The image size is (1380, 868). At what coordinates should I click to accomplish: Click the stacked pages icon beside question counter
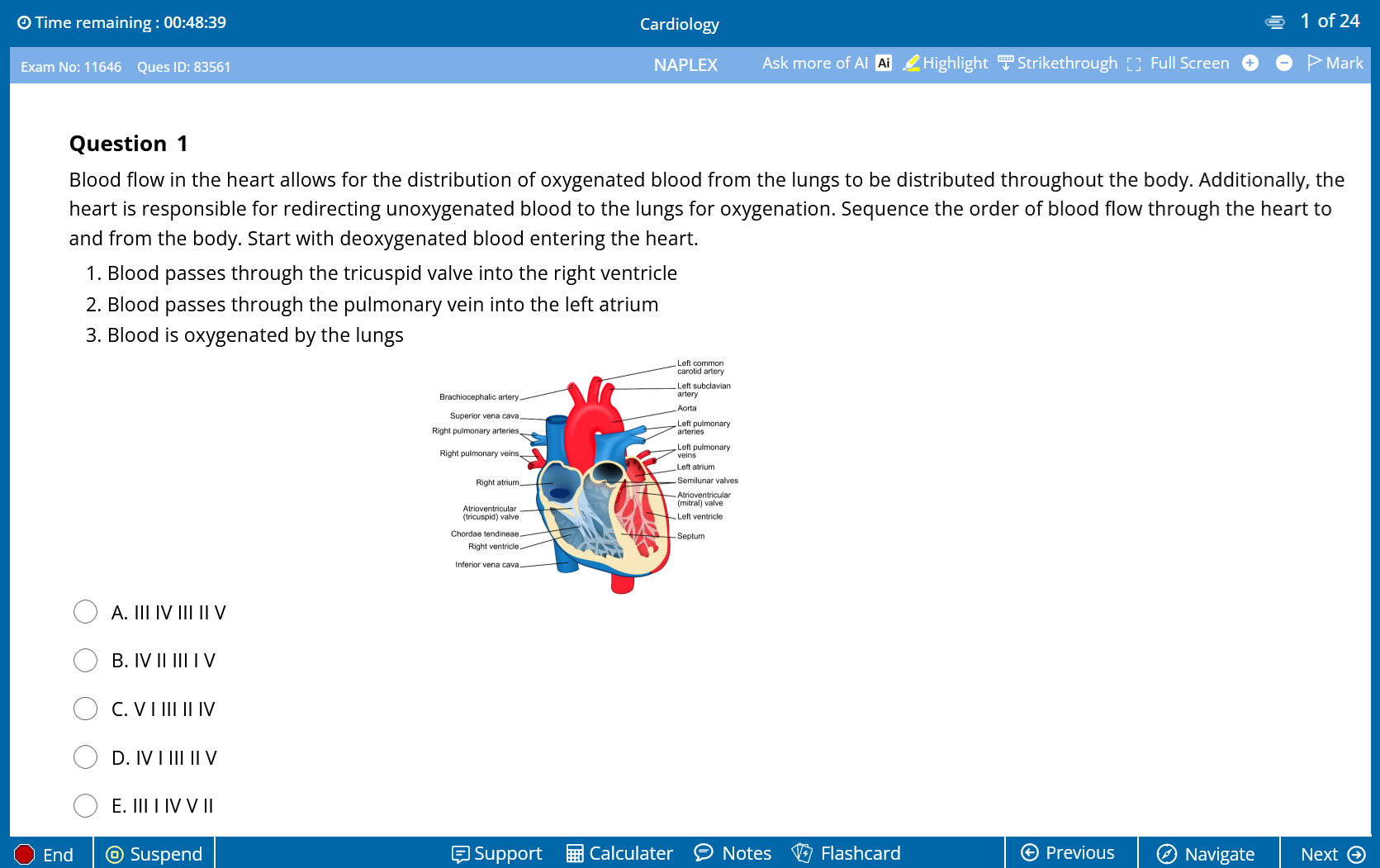pos(1274,22)
